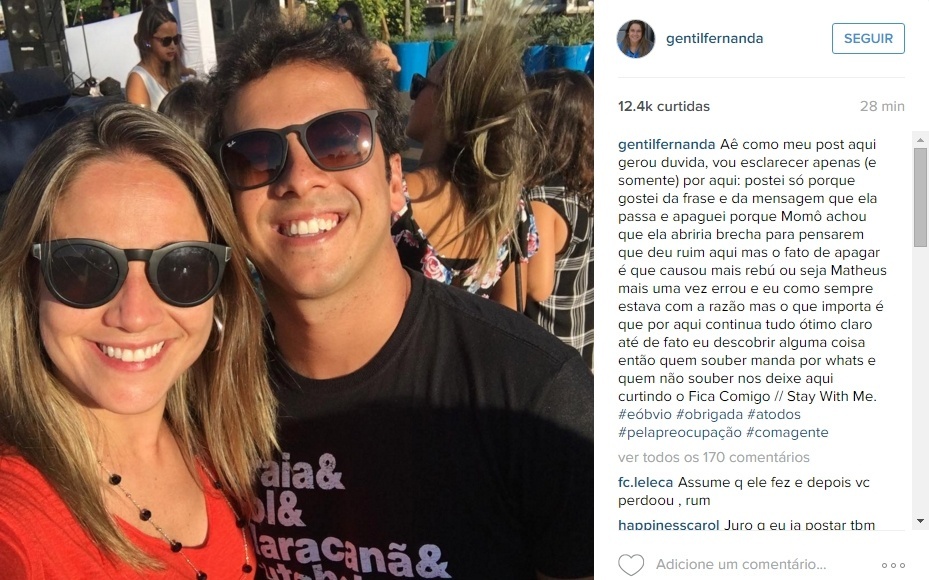Open the #pelapreocupação hashtag

coord(680,432)
